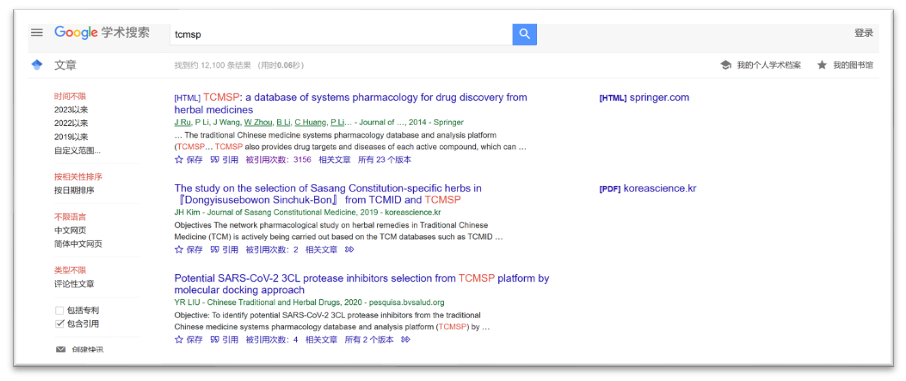
Task: Click the Google 学术搜索 logo
Action: click(x=102, y=33)
